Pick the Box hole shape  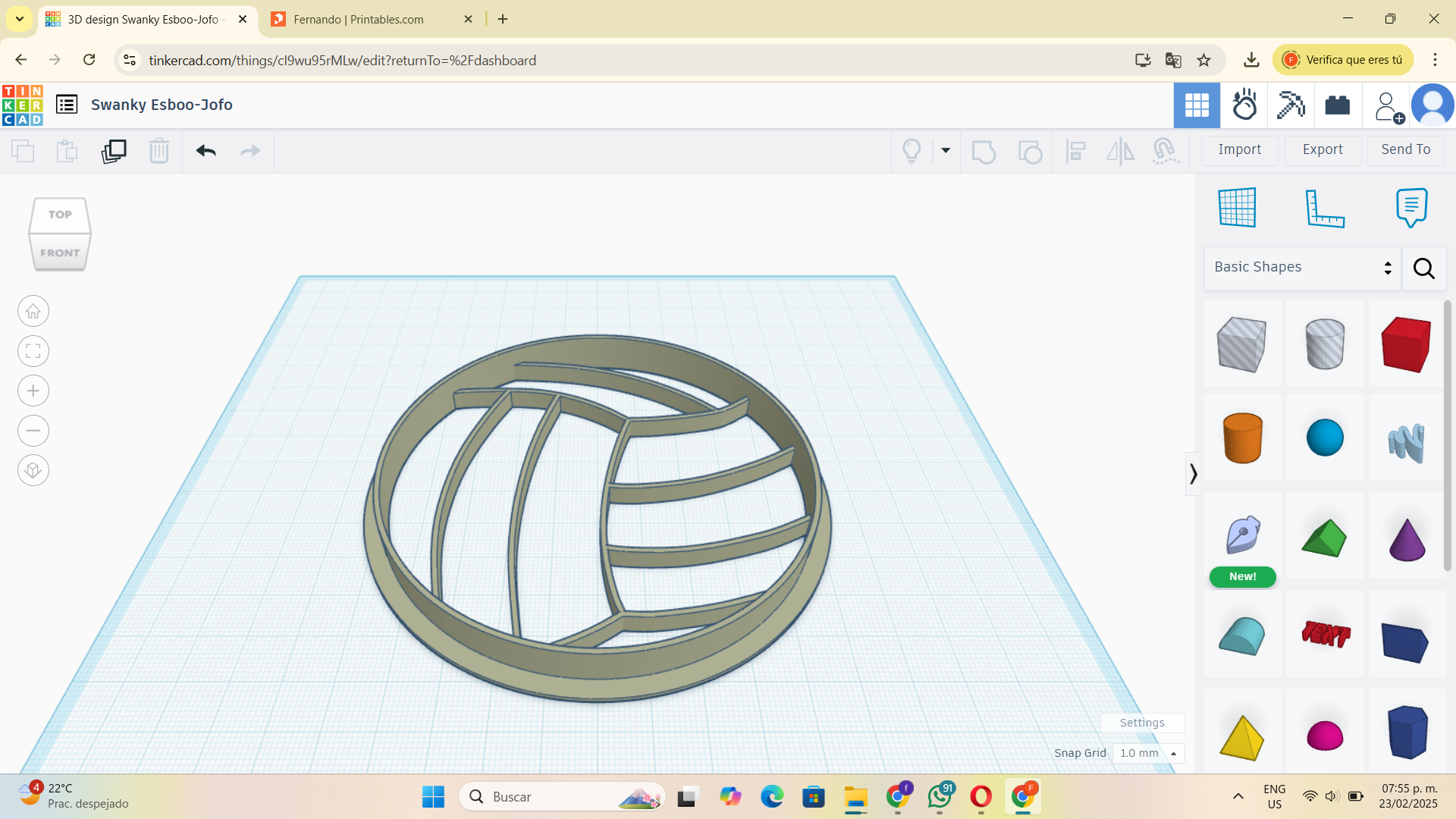1242,344
